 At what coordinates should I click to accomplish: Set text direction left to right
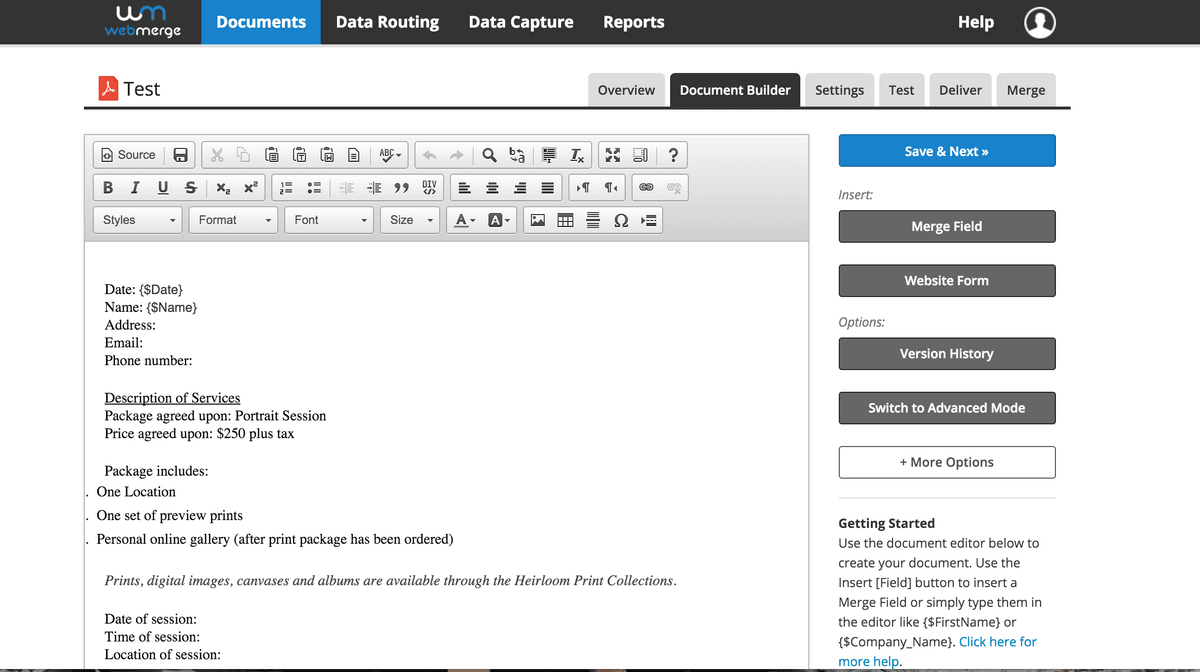coord(584,187)
